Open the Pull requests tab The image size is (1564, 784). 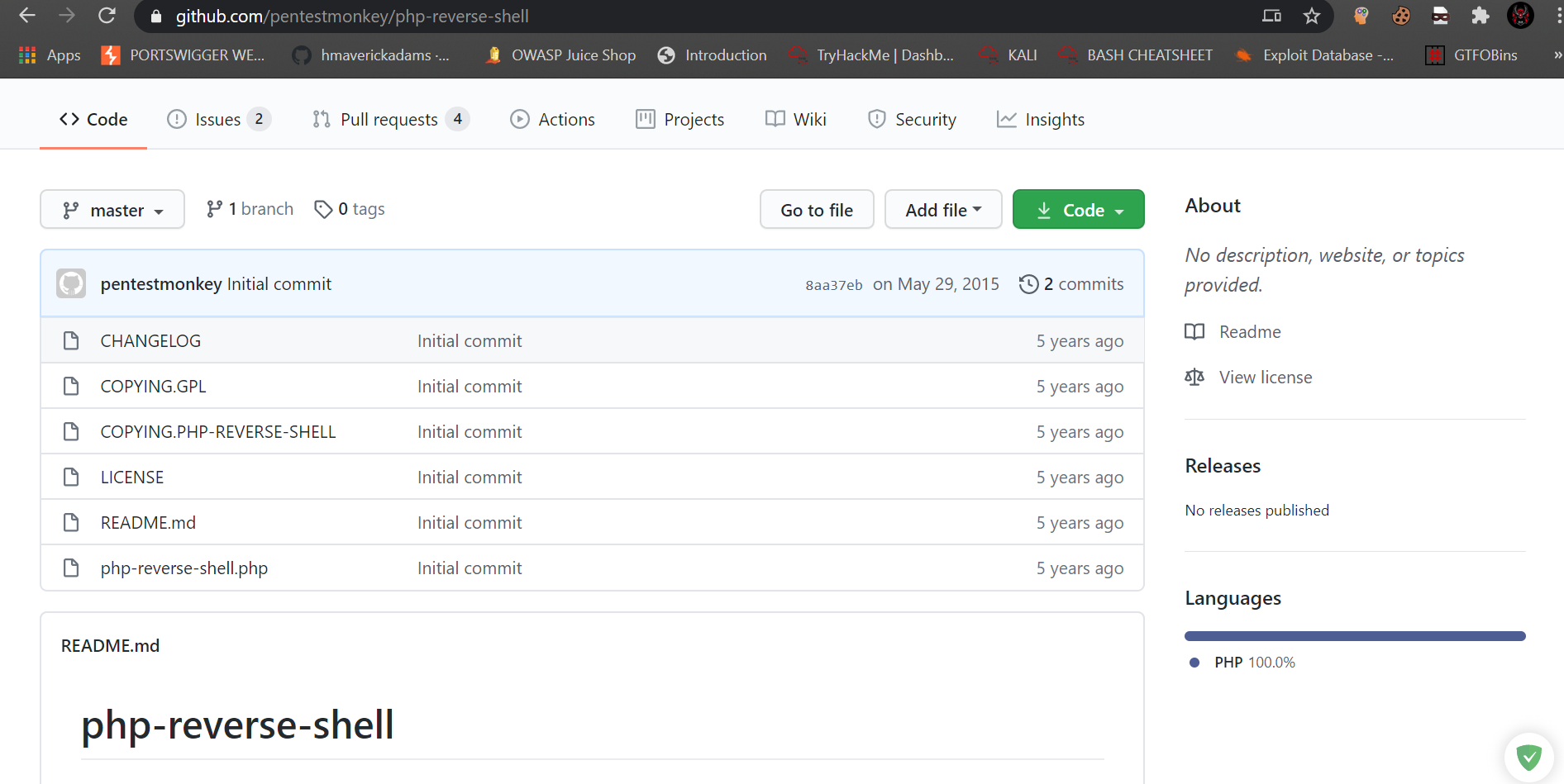391,120
